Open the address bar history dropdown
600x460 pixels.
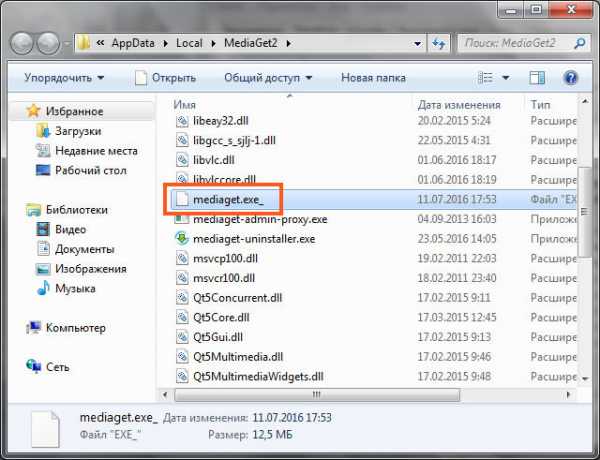click(x=417, y=44)
